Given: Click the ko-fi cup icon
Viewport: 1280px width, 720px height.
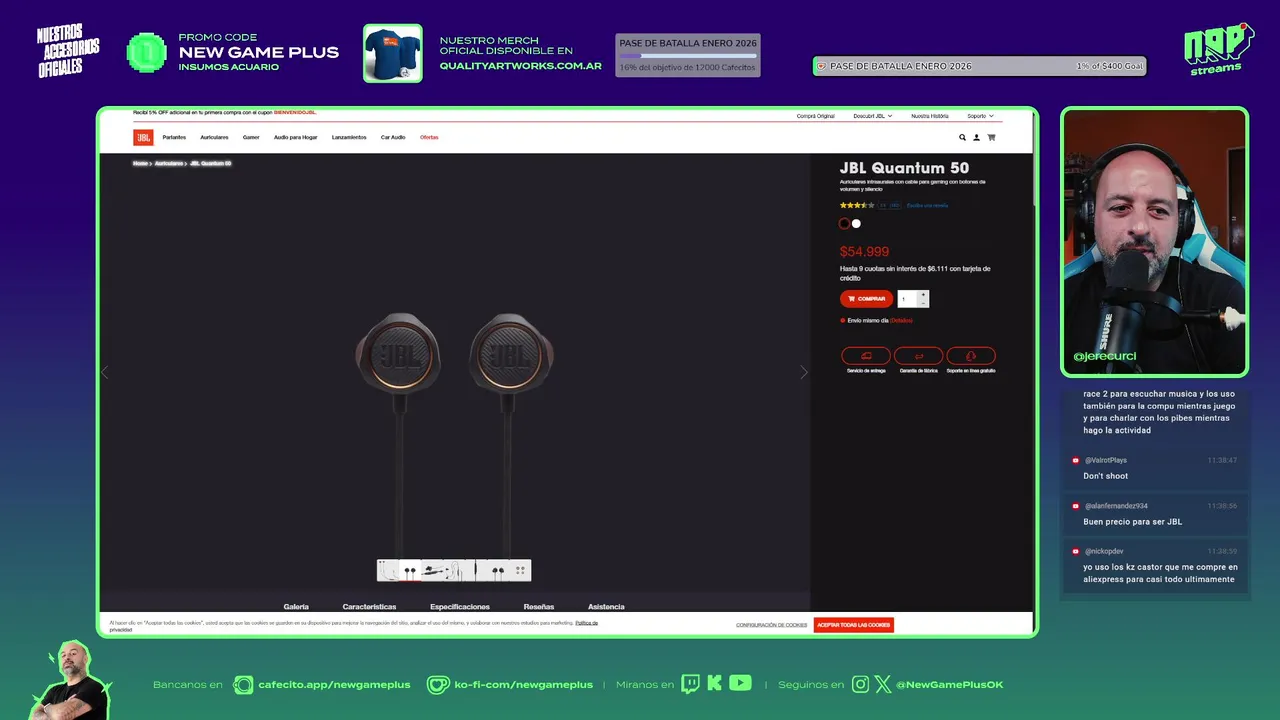Looking at the screenshot, I should click(x=438, y=685).
